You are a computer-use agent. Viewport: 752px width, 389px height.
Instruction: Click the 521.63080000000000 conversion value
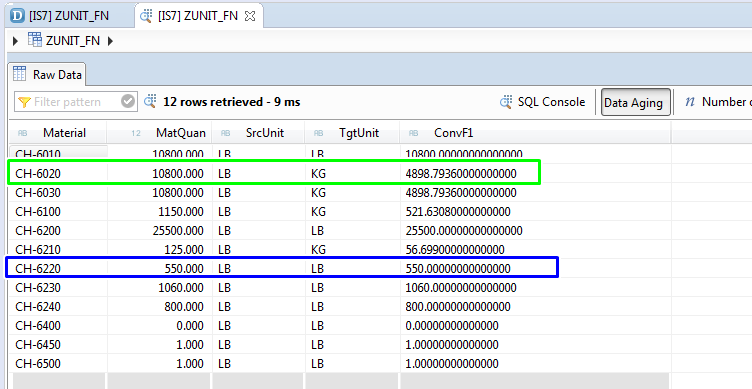tap(458, 212)
